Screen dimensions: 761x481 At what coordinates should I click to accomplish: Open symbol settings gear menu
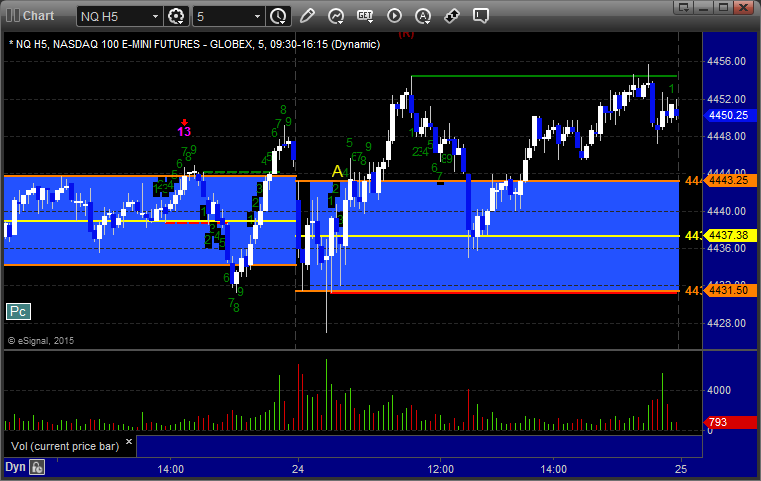pos(176,16)
